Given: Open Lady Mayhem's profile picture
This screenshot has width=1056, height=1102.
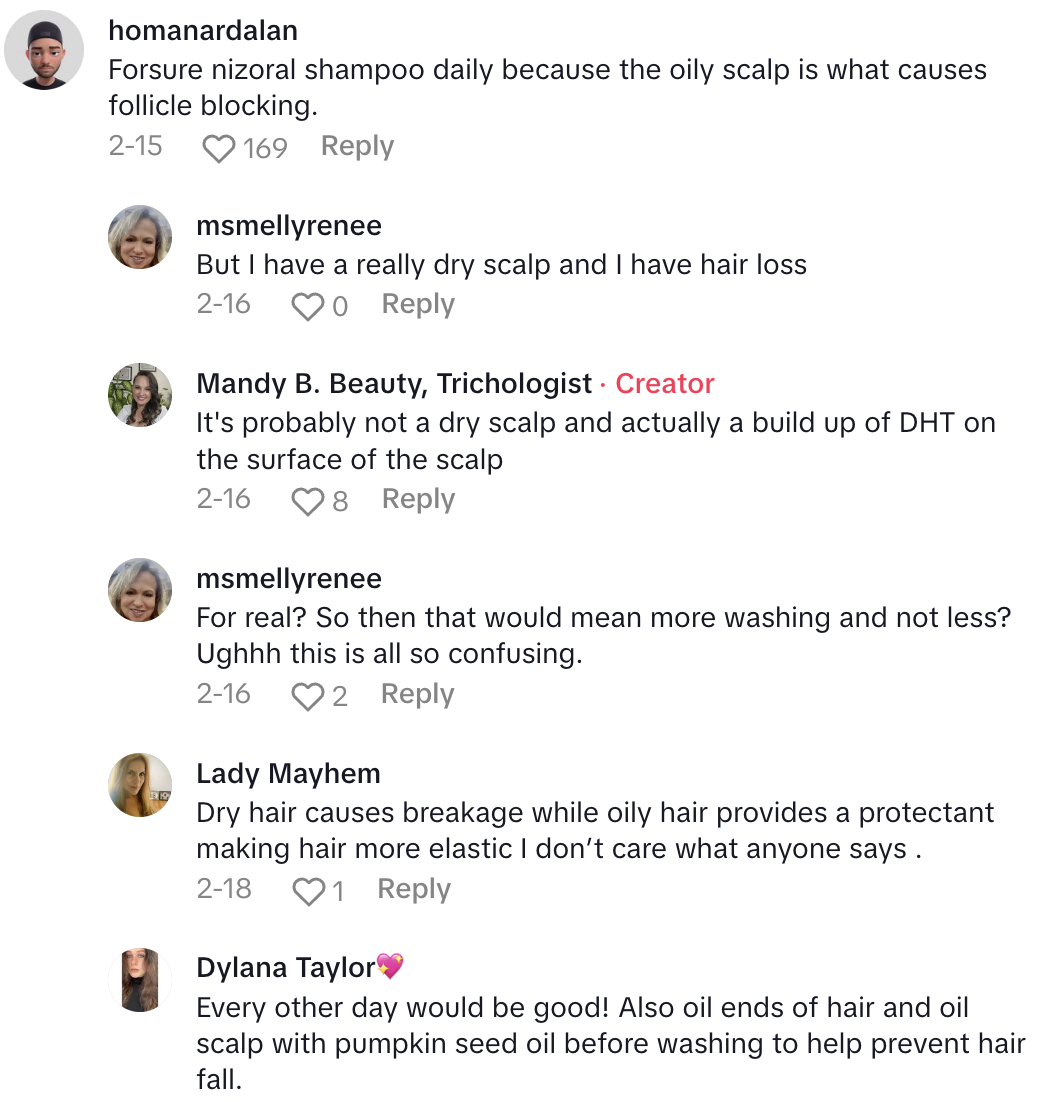Looking at the screenshot, I should [x=140, y=785].
